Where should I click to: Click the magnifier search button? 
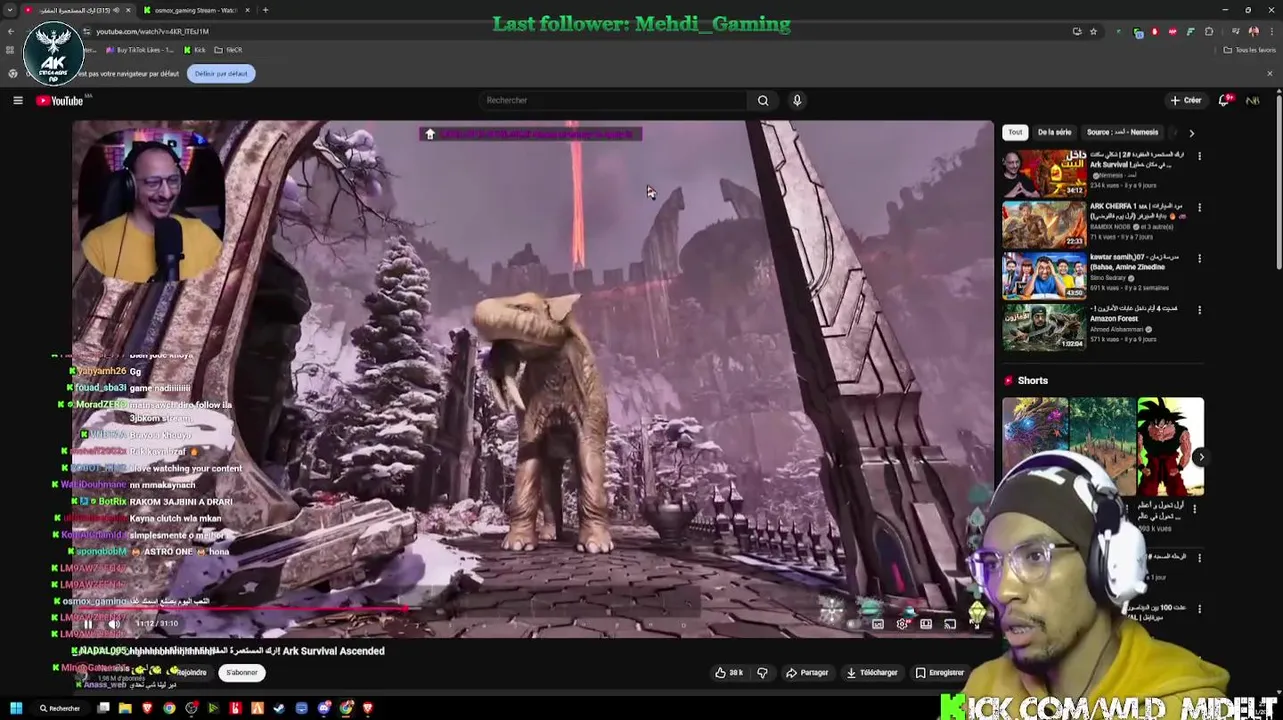point(763,100)
